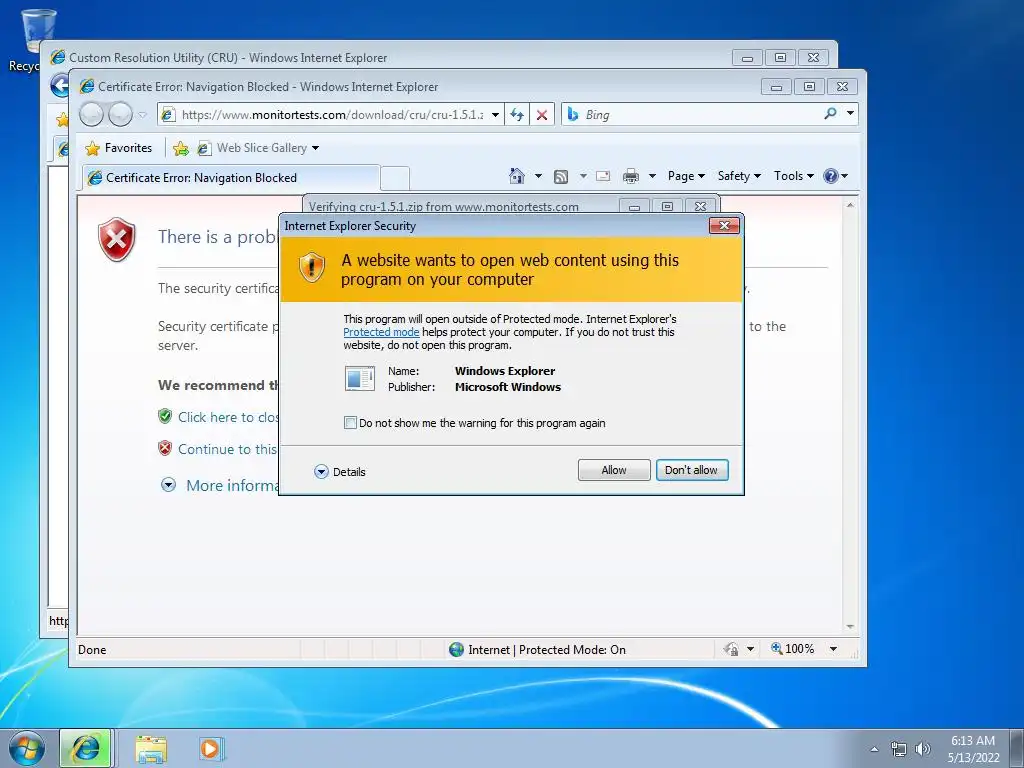Viewport: 1024px width, 768px height.
Task: Click the network tray icon
Action: pyautogui.click(x=899, y=749)
